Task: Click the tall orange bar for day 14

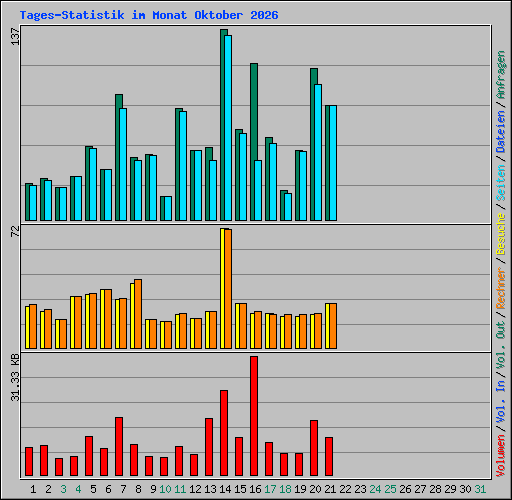Action: [228, 289]
